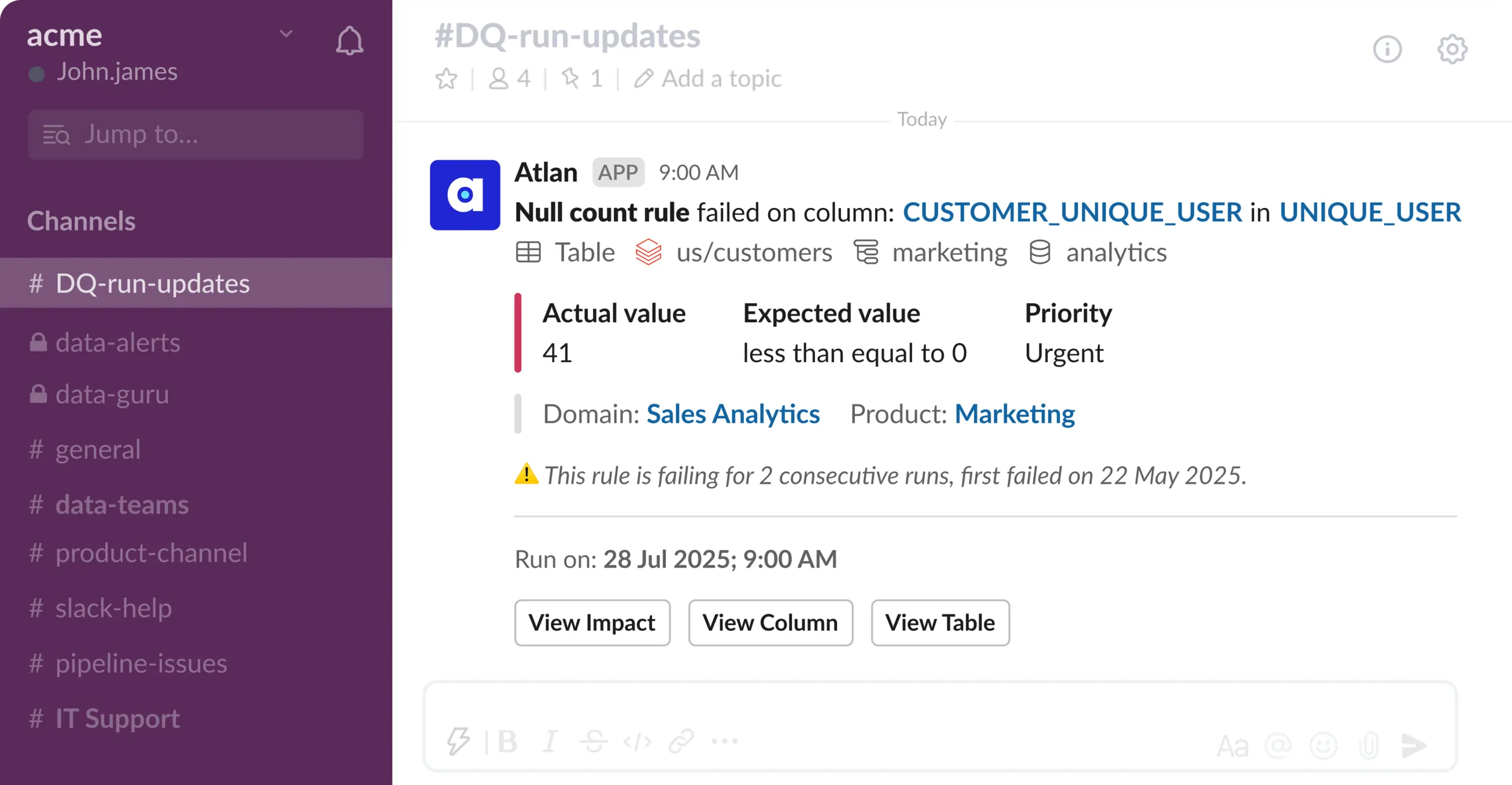Open channel settings gear
1512x785 pixels.
pos(1452,49)
